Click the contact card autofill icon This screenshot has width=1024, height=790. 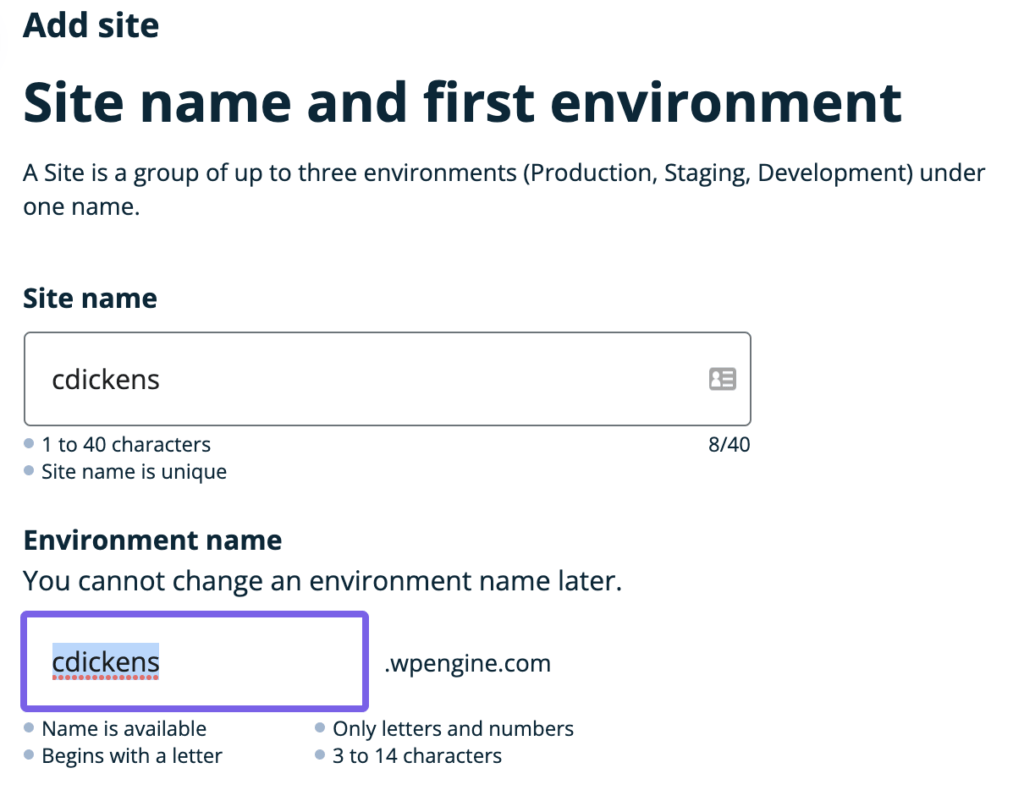point(723,379)
